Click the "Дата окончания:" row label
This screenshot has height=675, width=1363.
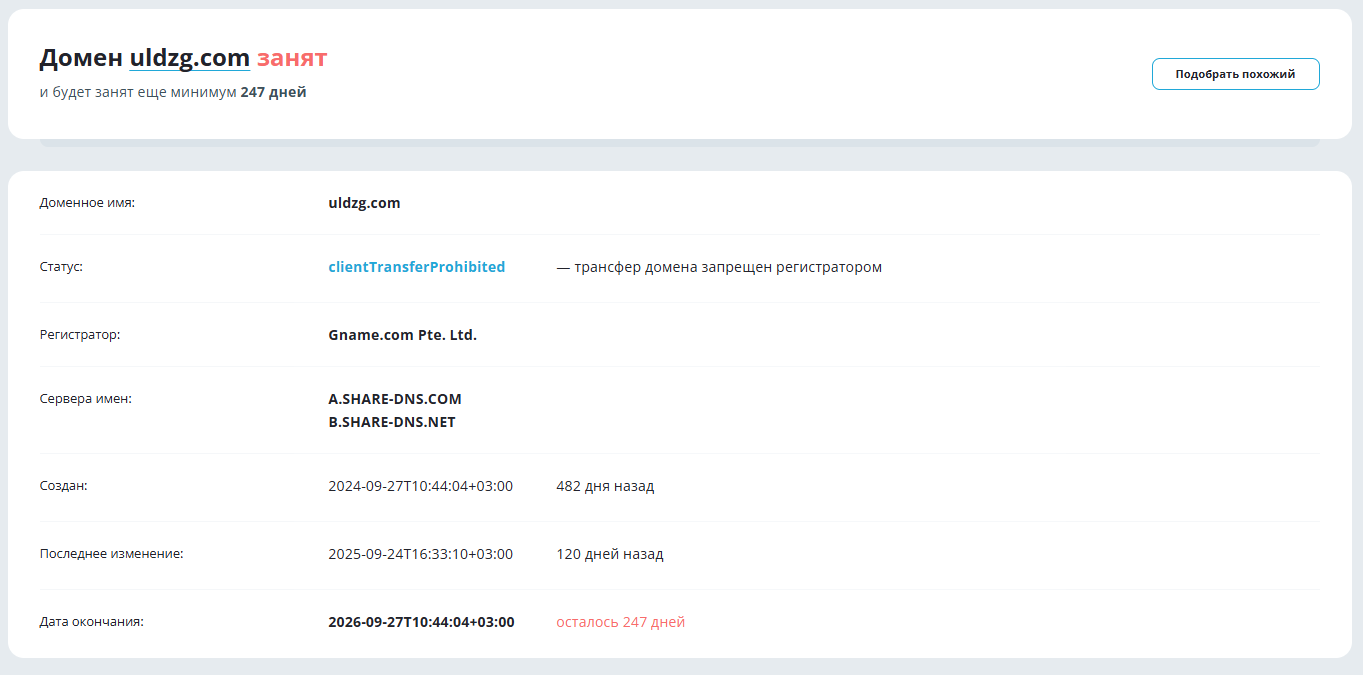91,622
